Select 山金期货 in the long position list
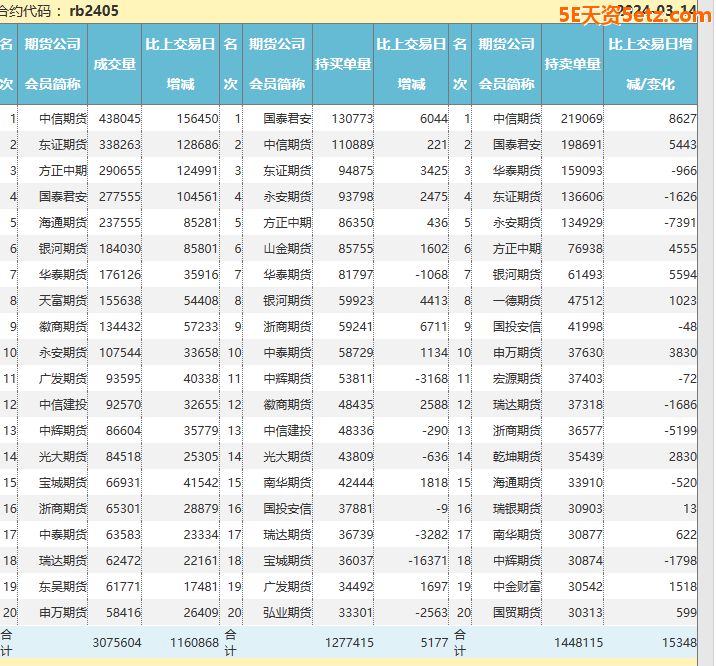 [x=287, y=249]
